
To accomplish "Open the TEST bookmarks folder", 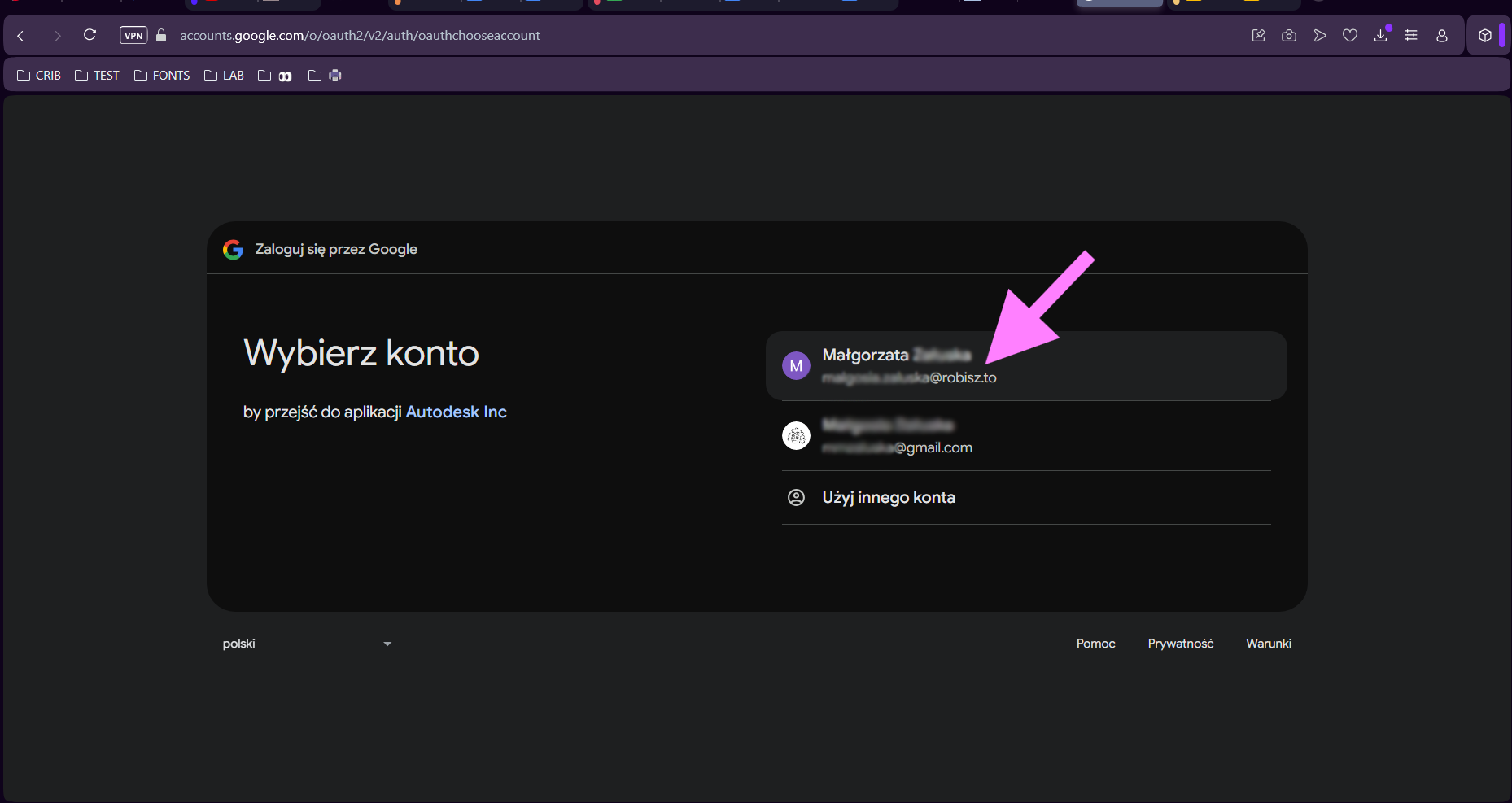I will pyautogui.click(x=97, y=76).
